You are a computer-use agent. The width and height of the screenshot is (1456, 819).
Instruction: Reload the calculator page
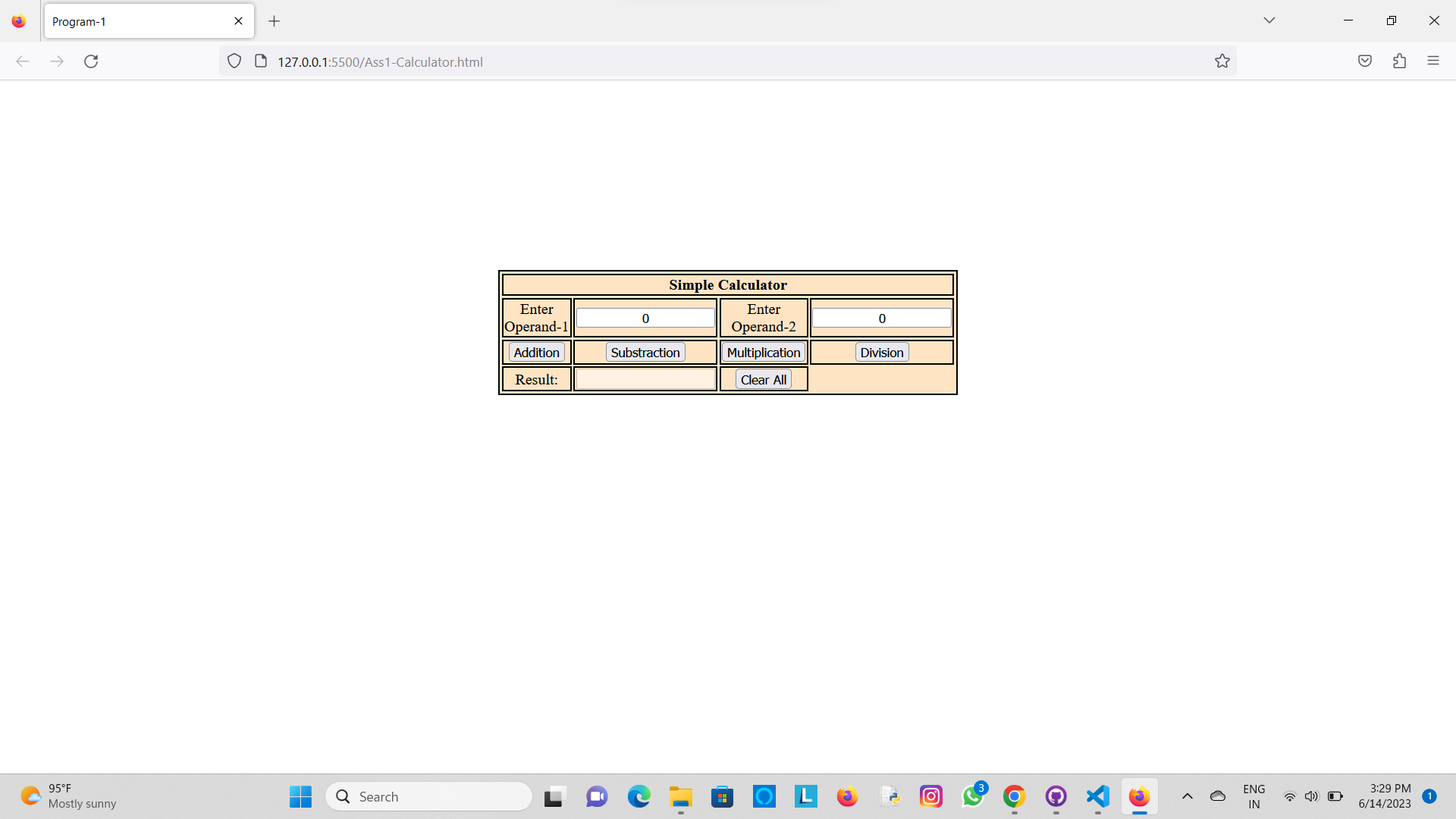pos(91,61)
